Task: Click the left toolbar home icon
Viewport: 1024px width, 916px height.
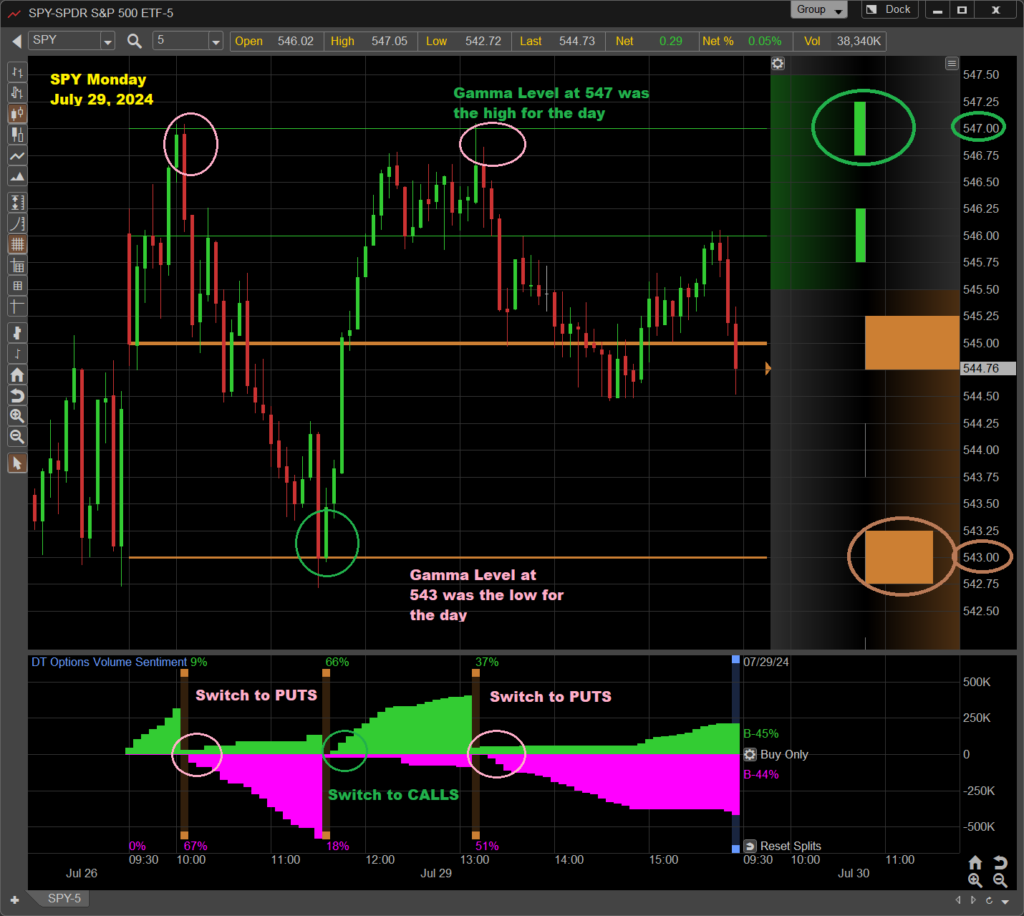Action: pos(17,375)
